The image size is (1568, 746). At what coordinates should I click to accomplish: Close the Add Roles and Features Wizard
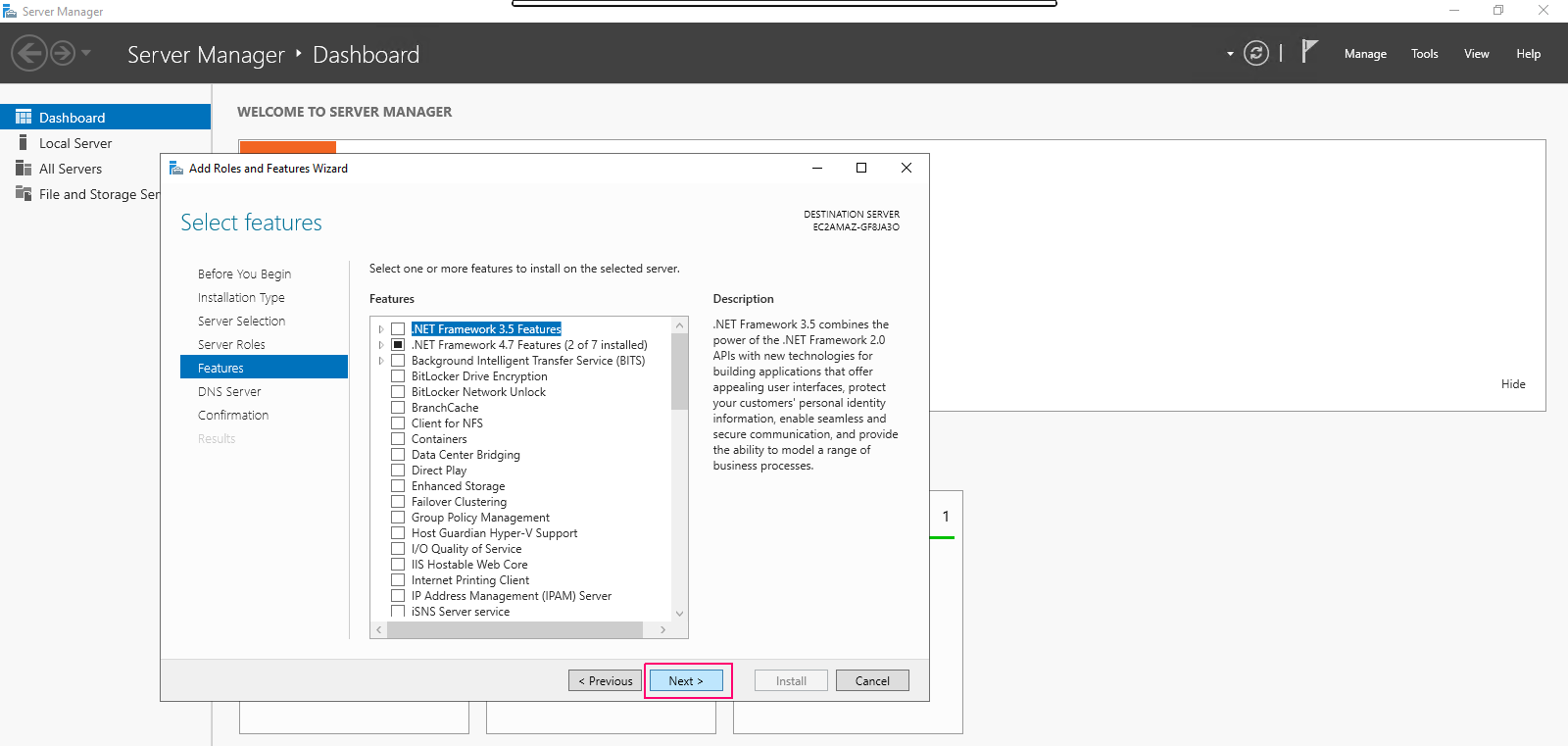pos(906,168)
